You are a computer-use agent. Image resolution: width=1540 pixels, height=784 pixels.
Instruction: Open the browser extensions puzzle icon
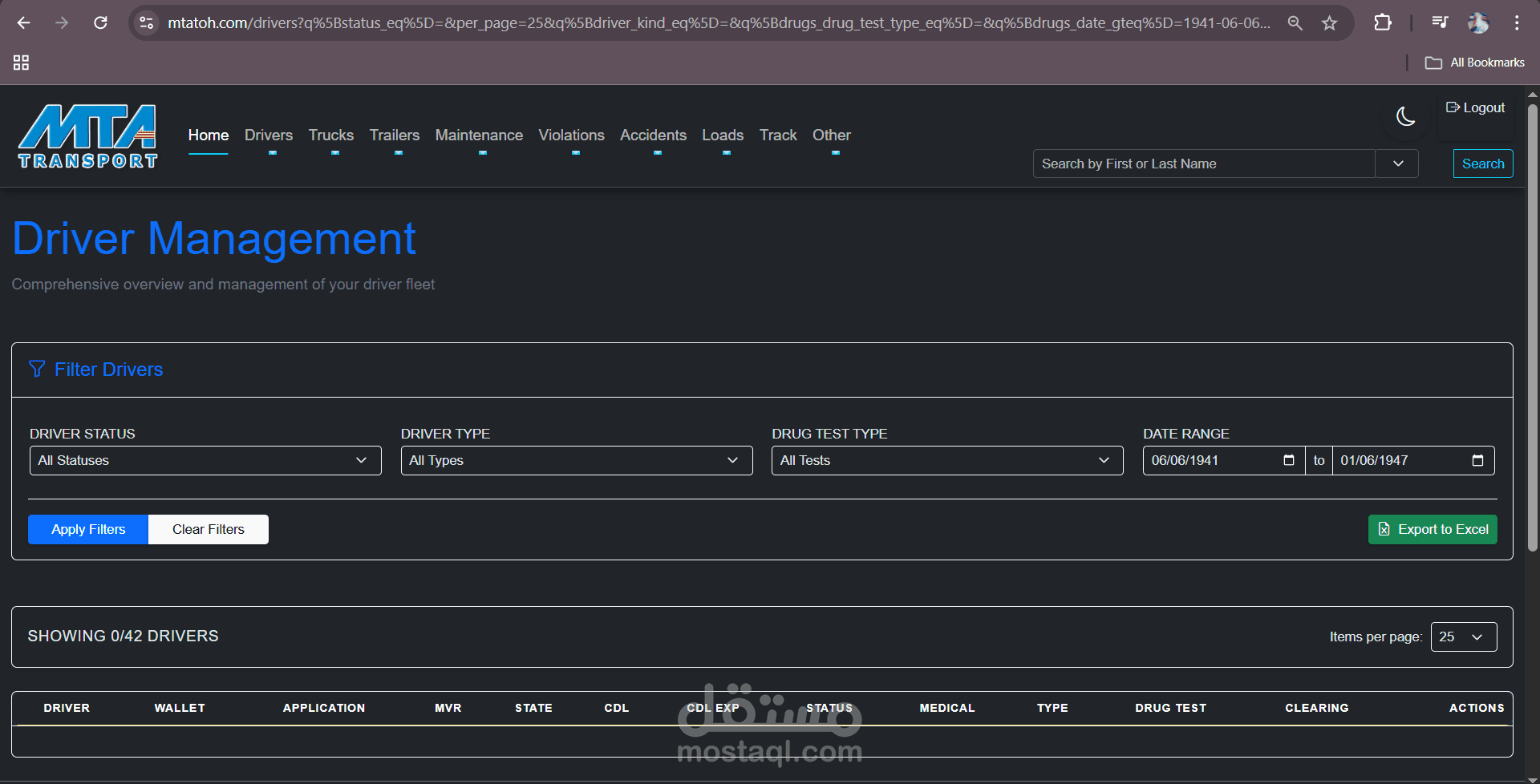coord(1383,23)
